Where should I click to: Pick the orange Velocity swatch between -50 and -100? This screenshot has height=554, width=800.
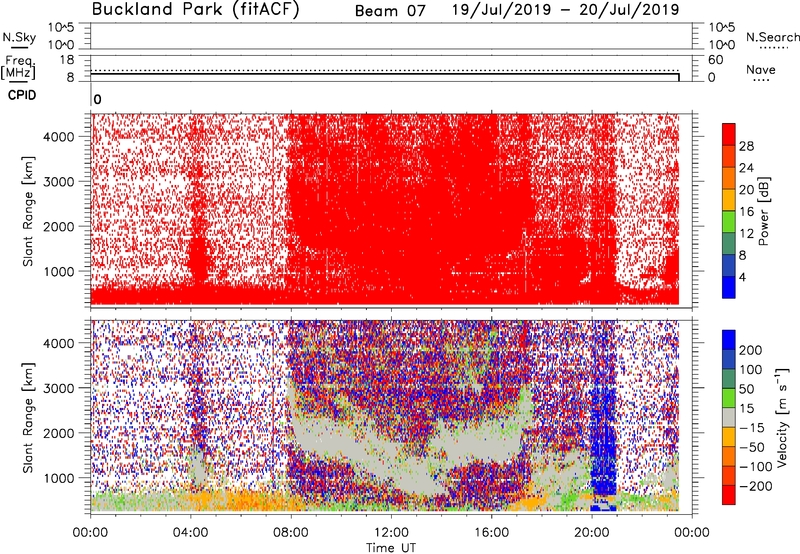[x=729, y=456]
